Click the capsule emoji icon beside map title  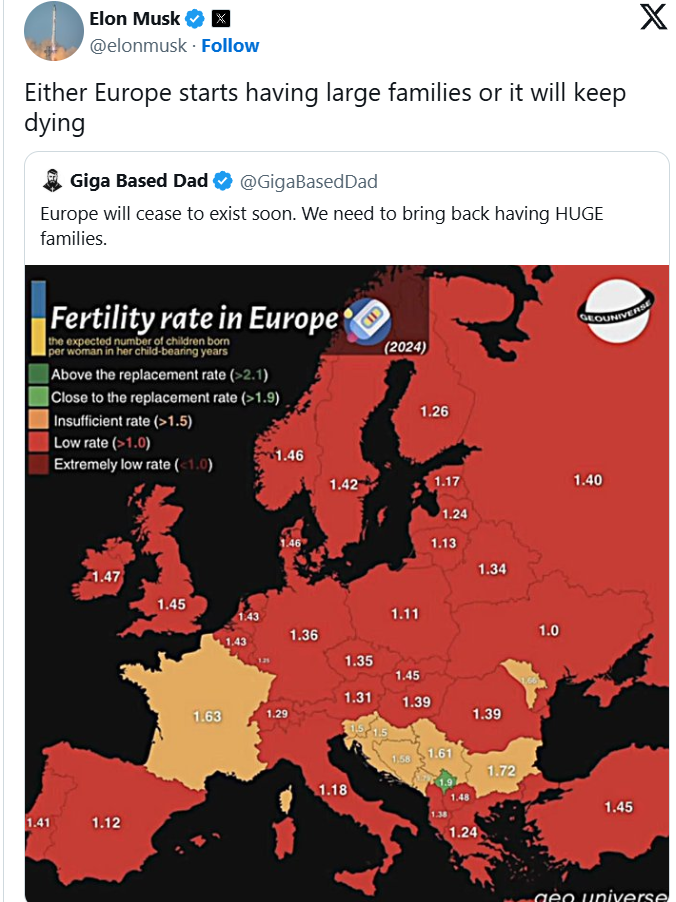click(368, 318)
